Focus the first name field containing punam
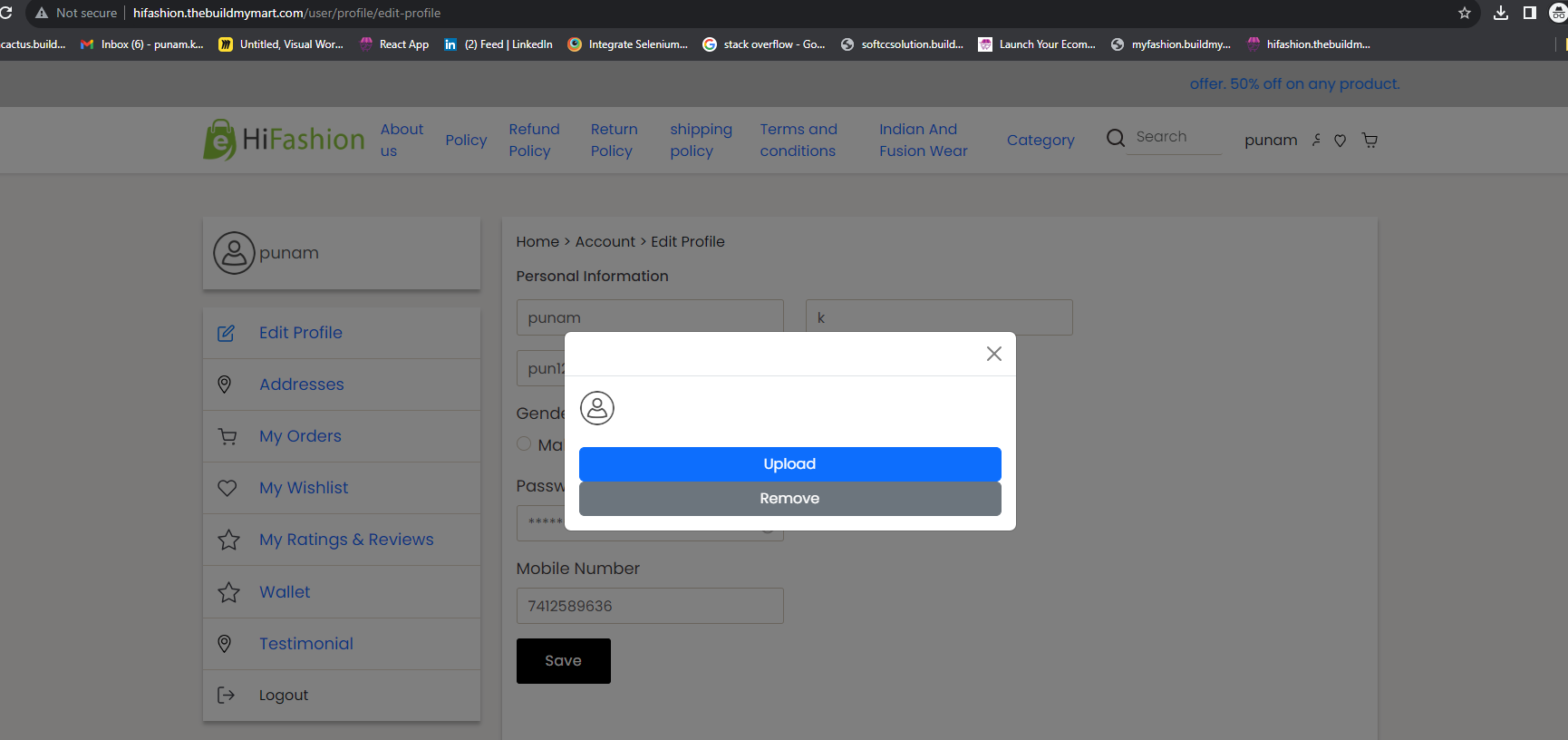 650,317
